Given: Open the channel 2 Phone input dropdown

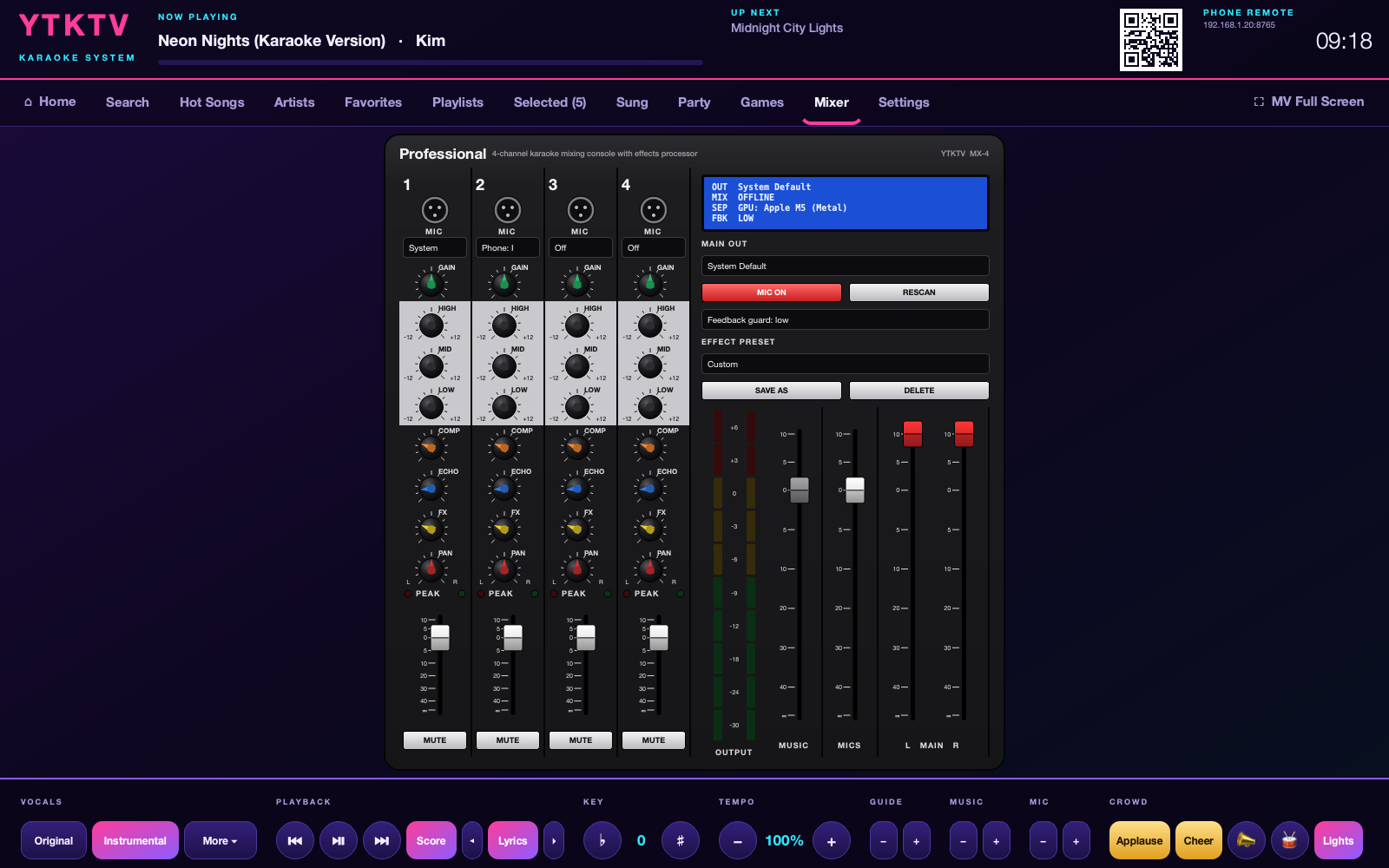Looking at the screenshot, I should tap(508, 247).
